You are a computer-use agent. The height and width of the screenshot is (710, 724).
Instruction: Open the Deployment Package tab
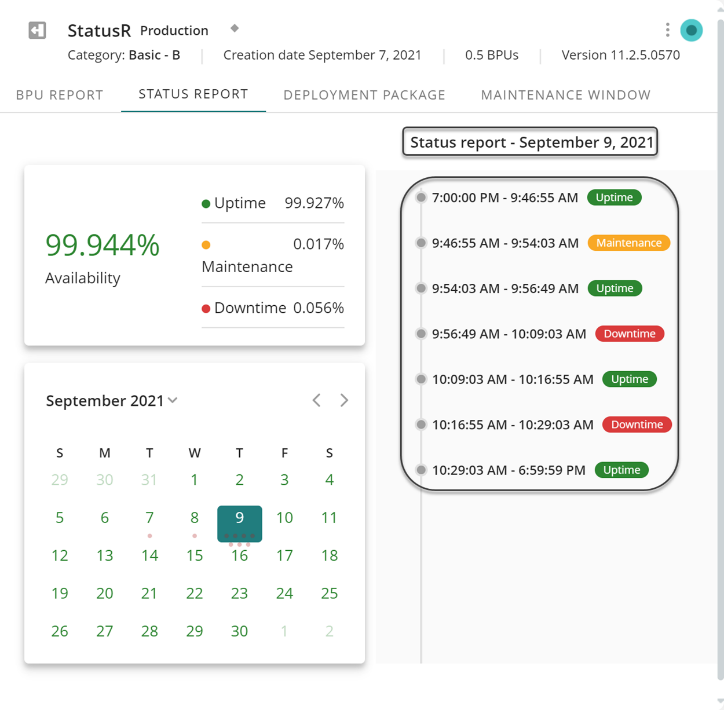pyautogui.click(x=364, y=95)
